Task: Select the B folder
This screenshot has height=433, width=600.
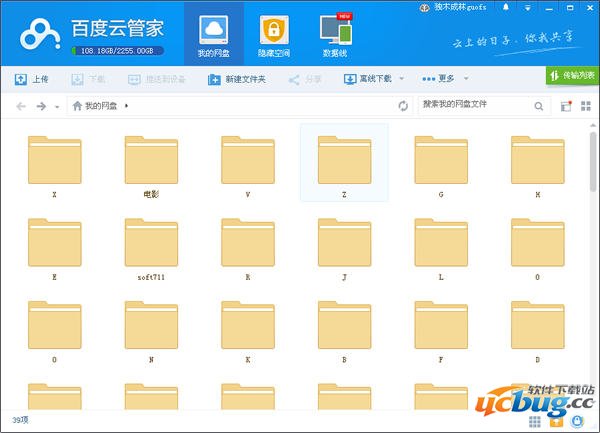Action: coord(344,332)
